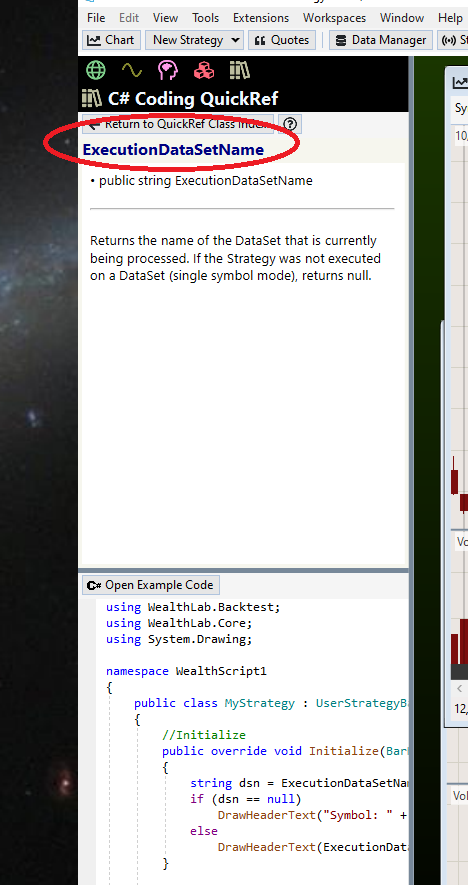Open the Workspaces menu
The width and height of the screenshot is (468, 885).
coord(334,18)
